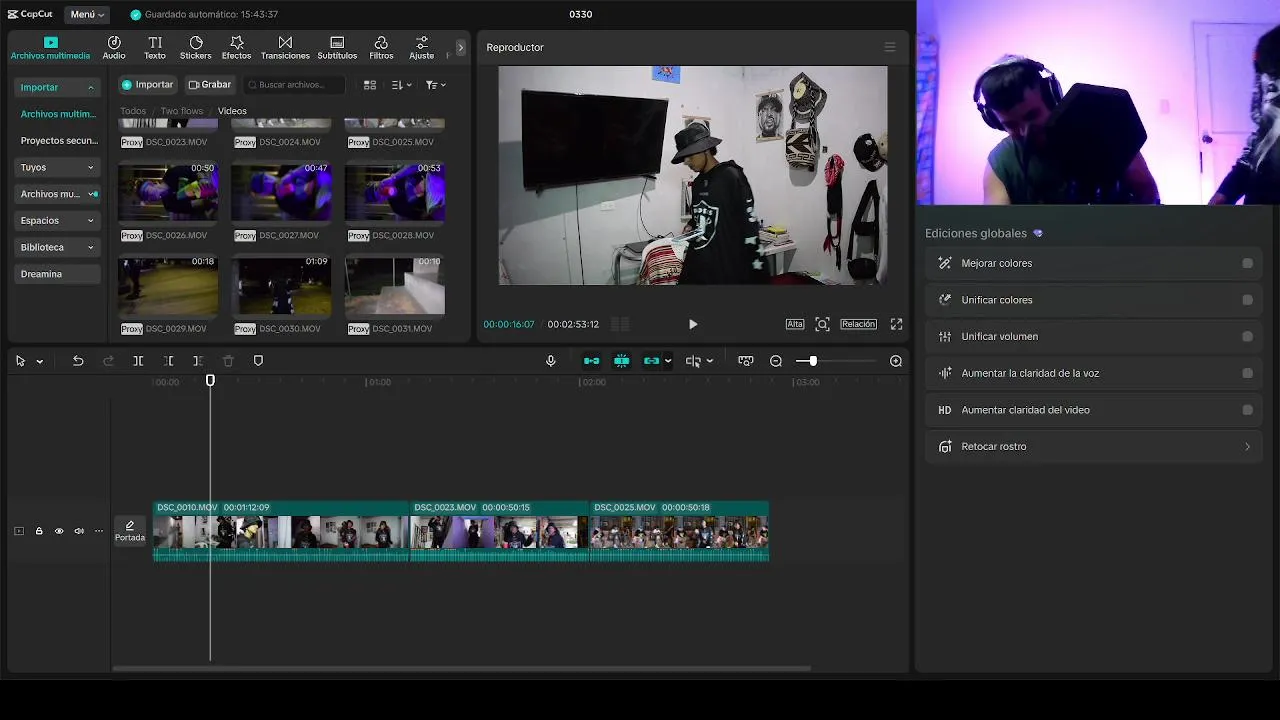Show more toolbar tabs with the arrow

460,47
